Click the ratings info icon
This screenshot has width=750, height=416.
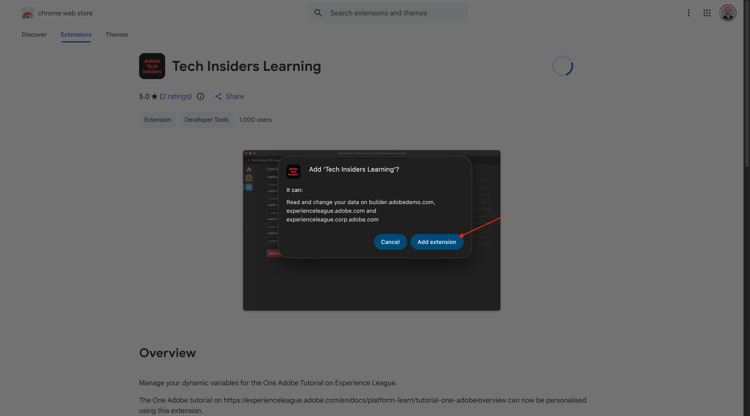[x=200, y=97]
